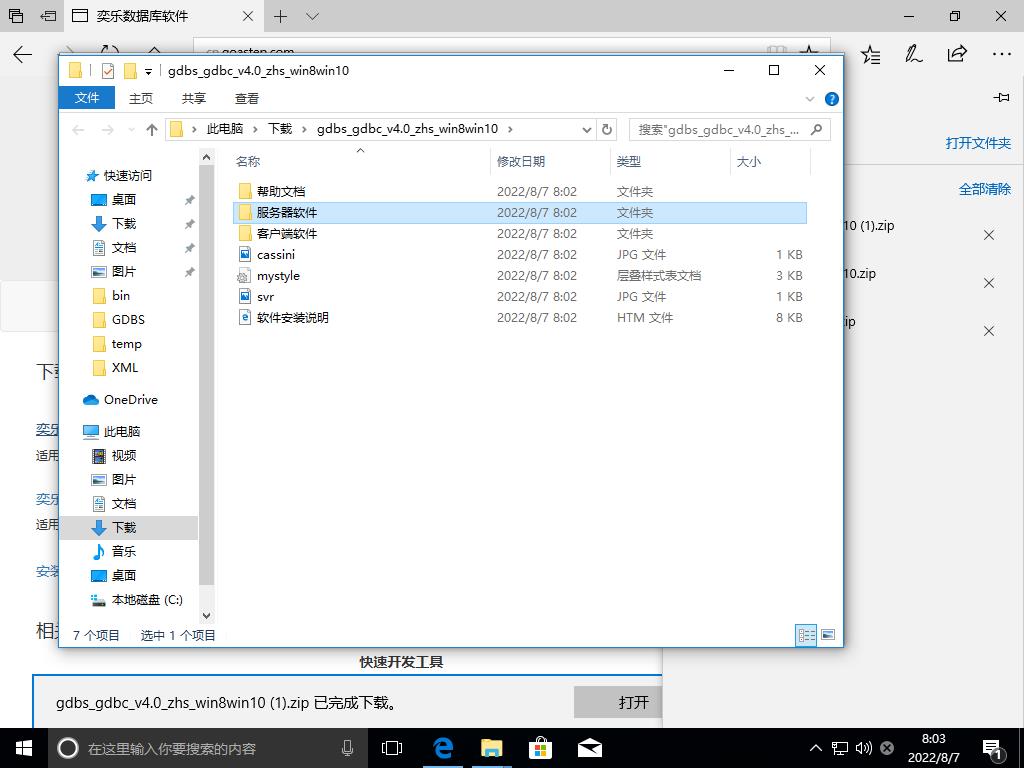
Task: Click the 全部清除 link
Action: [984, 189]
